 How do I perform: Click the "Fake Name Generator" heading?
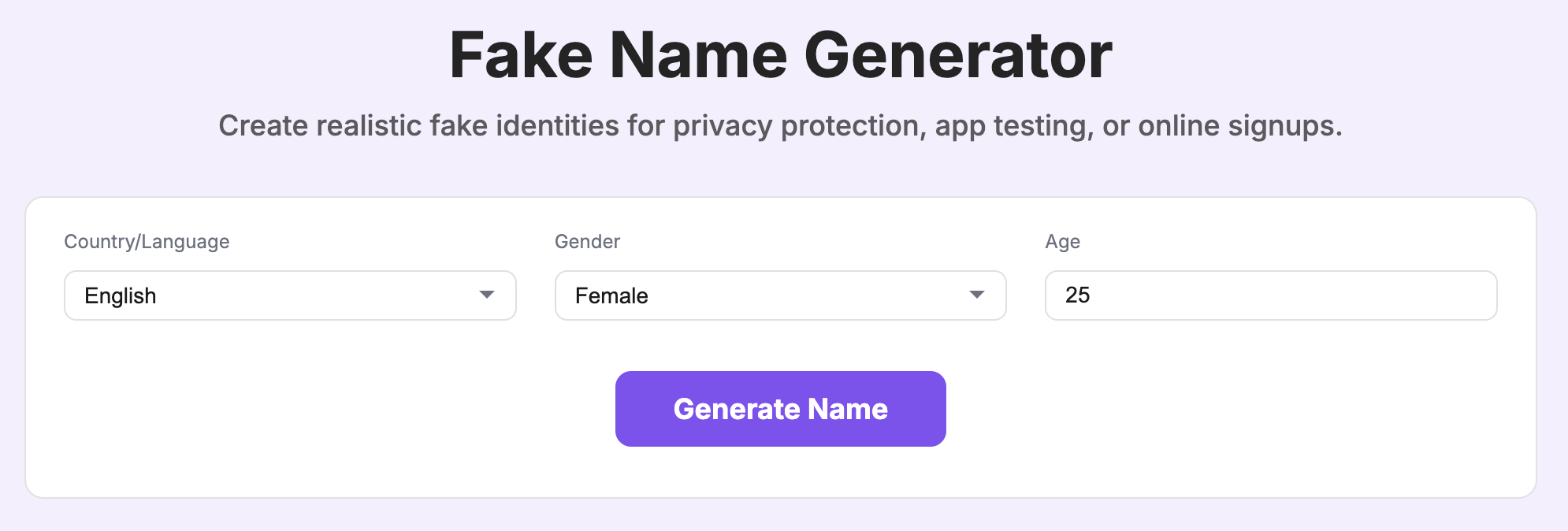(780, 55)
